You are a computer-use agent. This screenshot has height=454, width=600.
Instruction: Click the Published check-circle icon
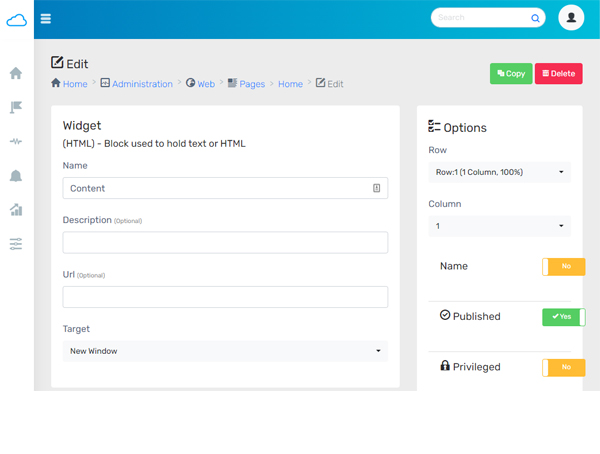point(445,315)
